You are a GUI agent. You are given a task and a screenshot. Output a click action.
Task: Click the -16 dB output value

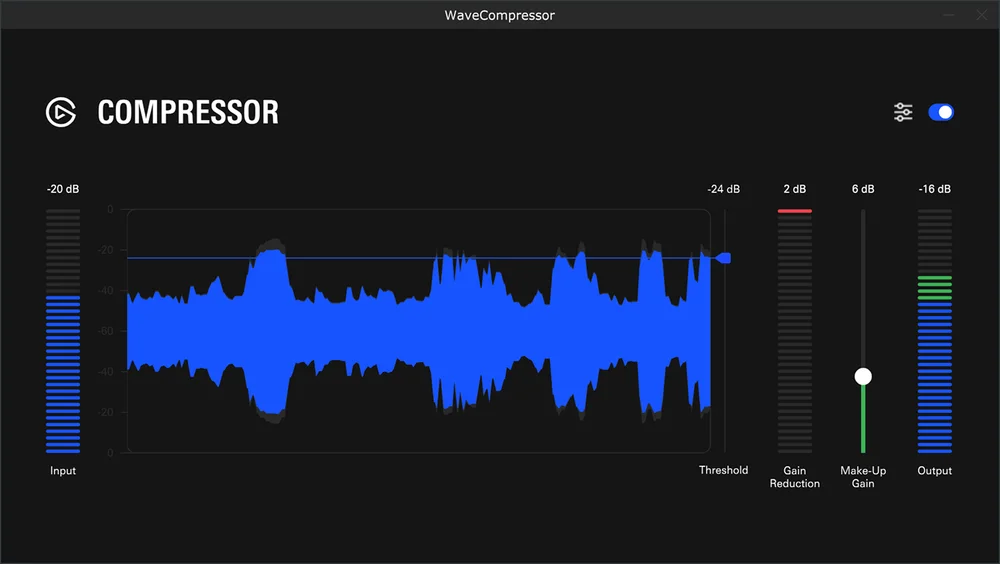[x=934, y=189]
